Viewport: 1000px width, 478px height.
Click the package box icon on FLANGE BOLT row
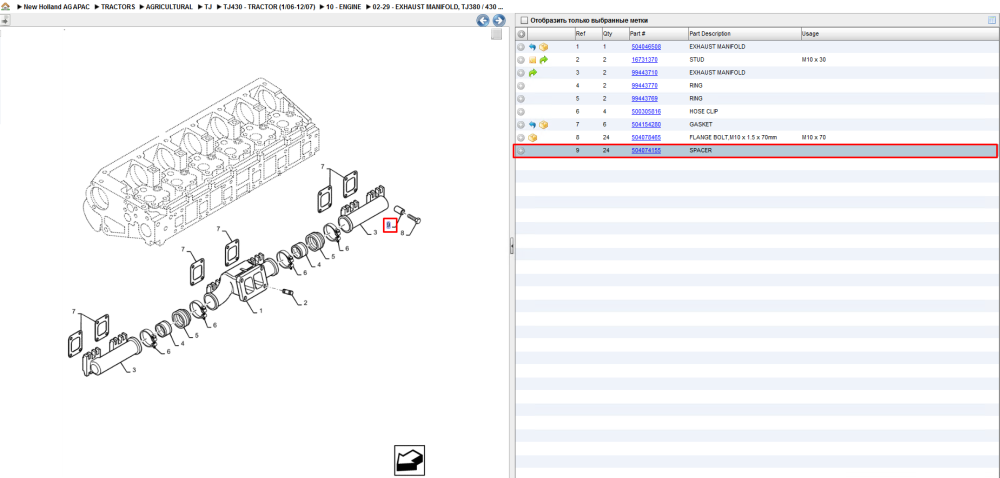pyautogui.click(x=533, y=138)
